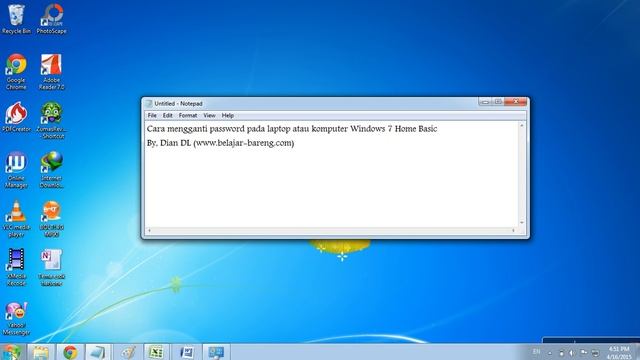Click the Windows Start button
The width and height of the screenshot is (640, 360).
(12, 352)
